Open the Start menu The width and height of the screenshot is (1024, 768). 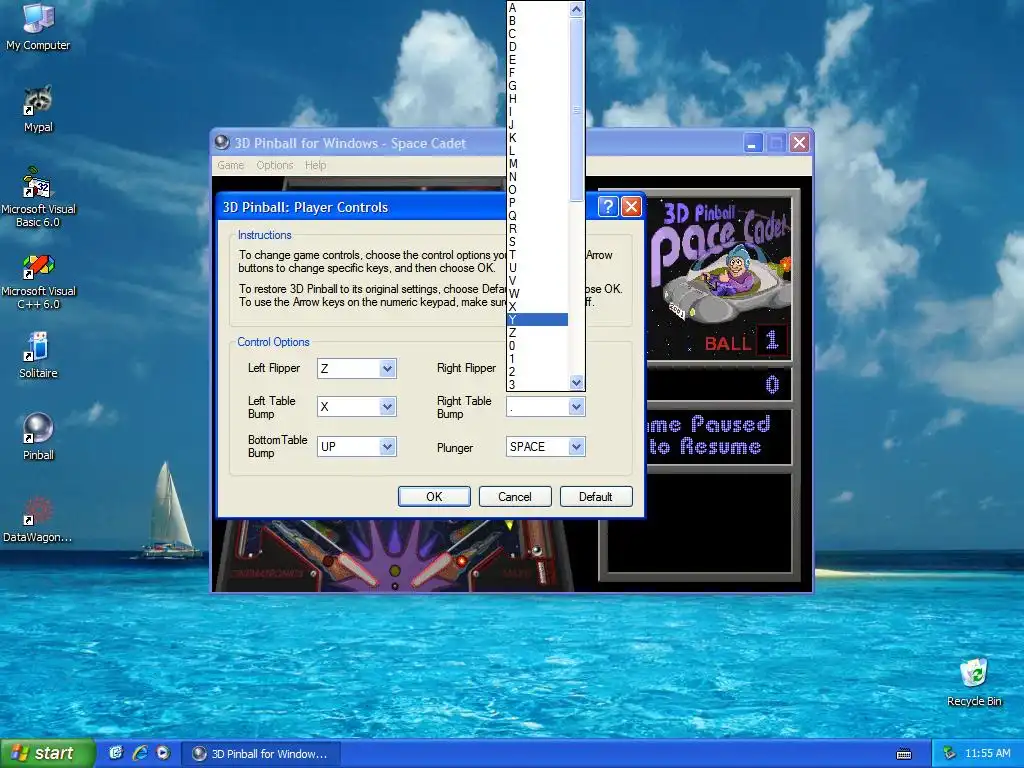click(47, 754)
